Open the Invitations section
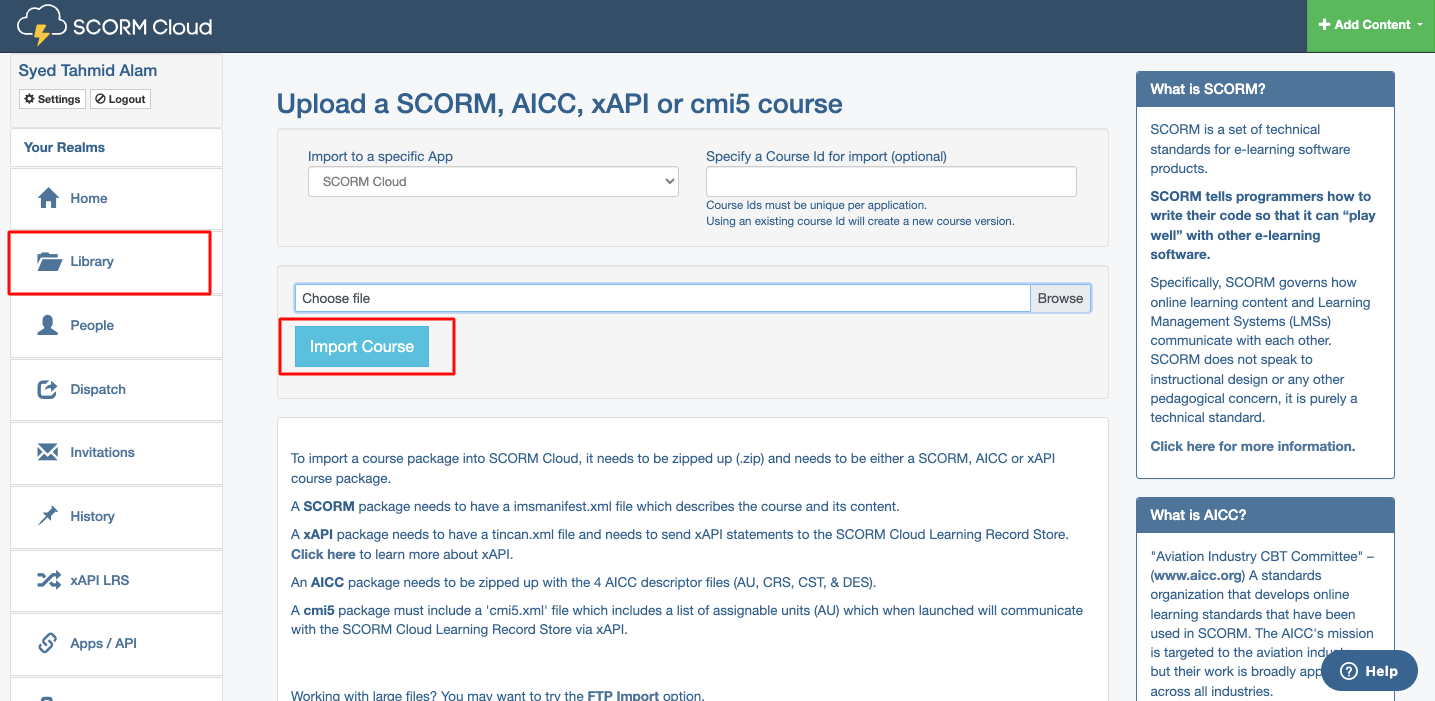Screen dimensions: 1435x701 pyautogui.click(x=116, y=452)
